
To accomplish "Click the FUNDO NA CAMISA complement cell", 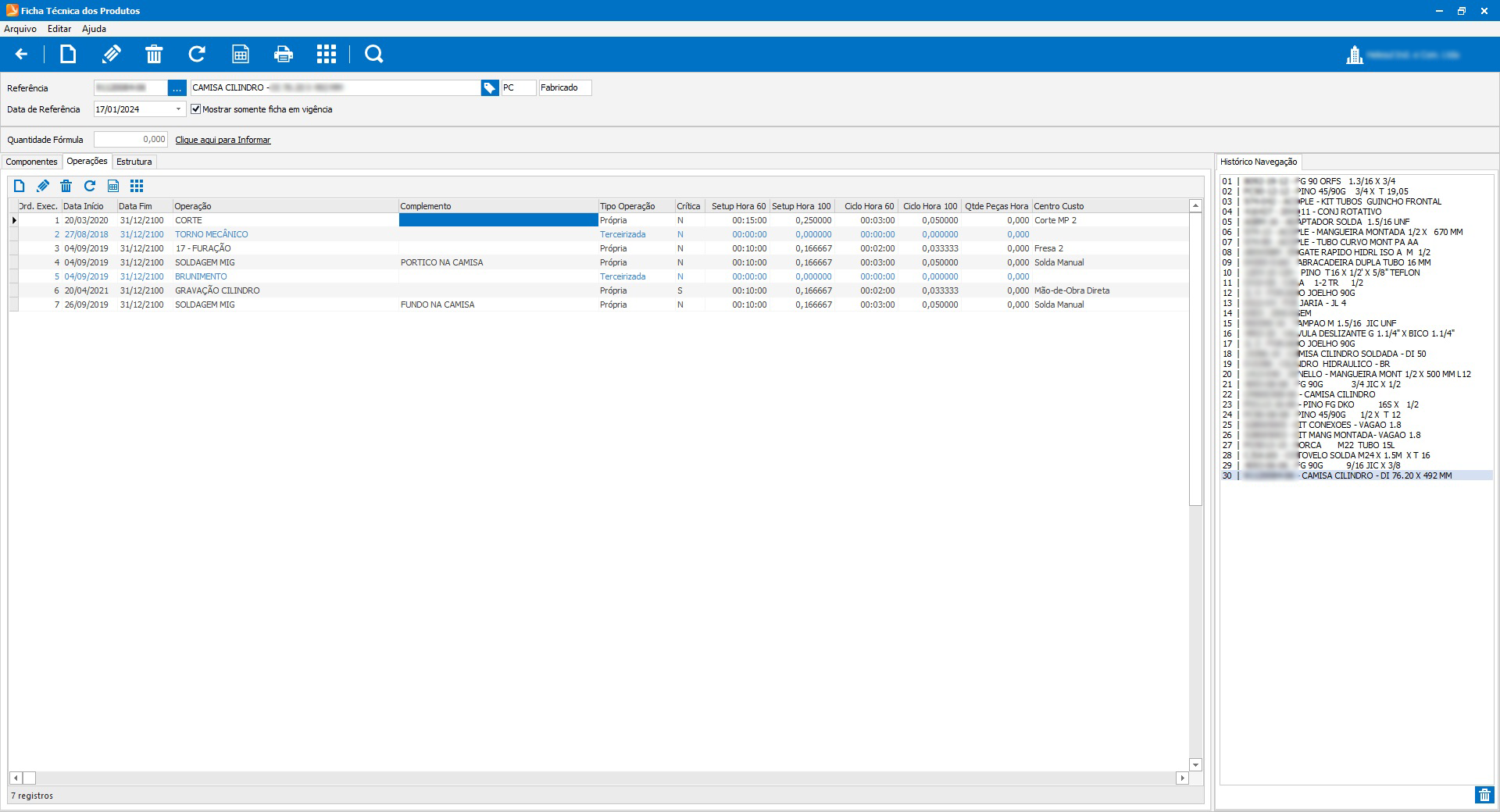I will click(498, 304).
